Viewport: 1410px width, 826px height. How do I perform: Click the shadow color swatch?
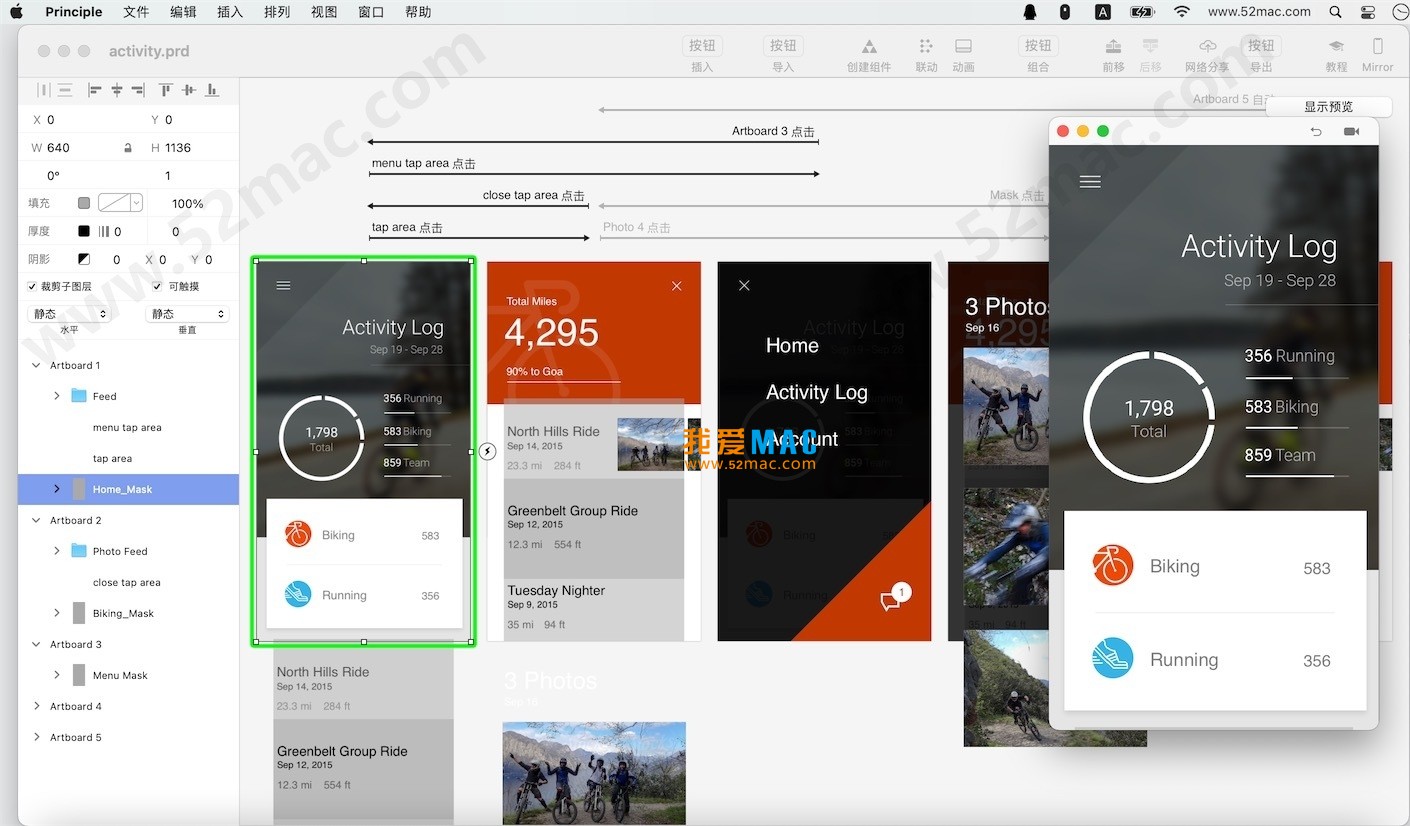tap(84, 259)
